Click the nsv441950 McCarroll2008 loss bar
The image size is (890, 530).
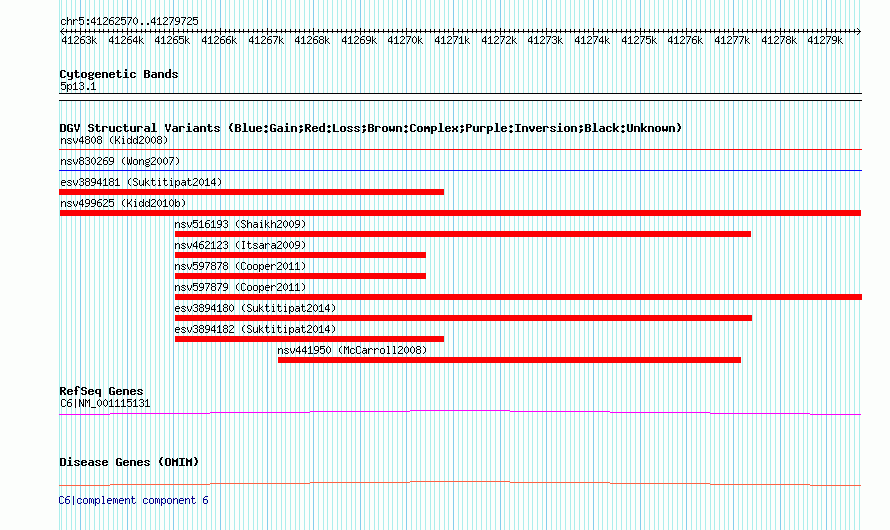click(509, 360)
